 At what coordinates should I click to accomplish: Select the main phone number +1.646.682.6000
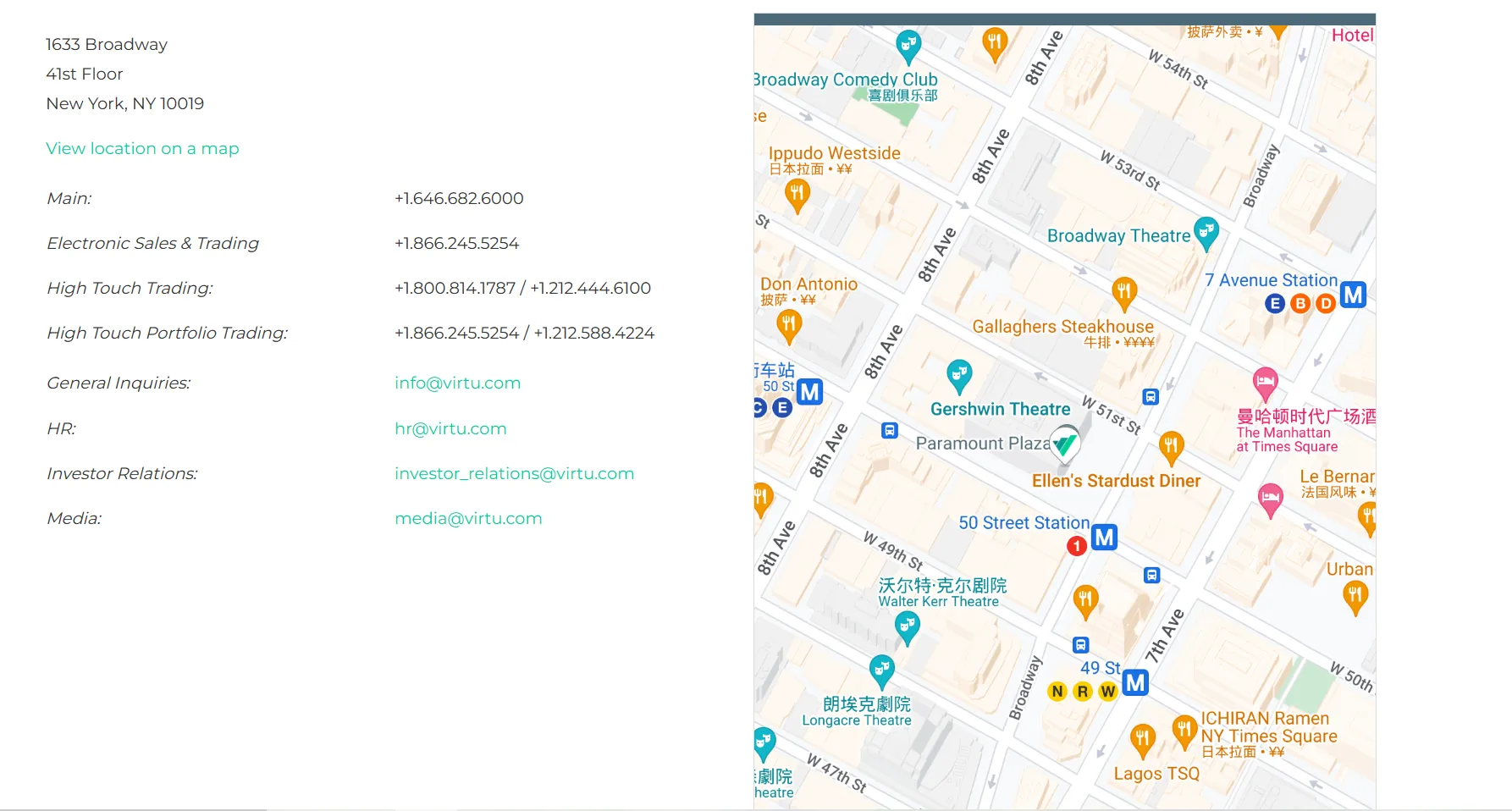click(459, 198)
